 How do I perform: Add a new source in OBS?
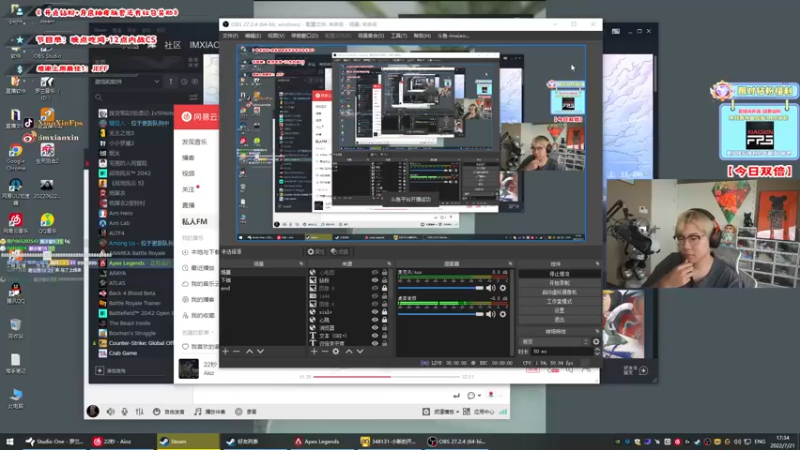(314, 352)
